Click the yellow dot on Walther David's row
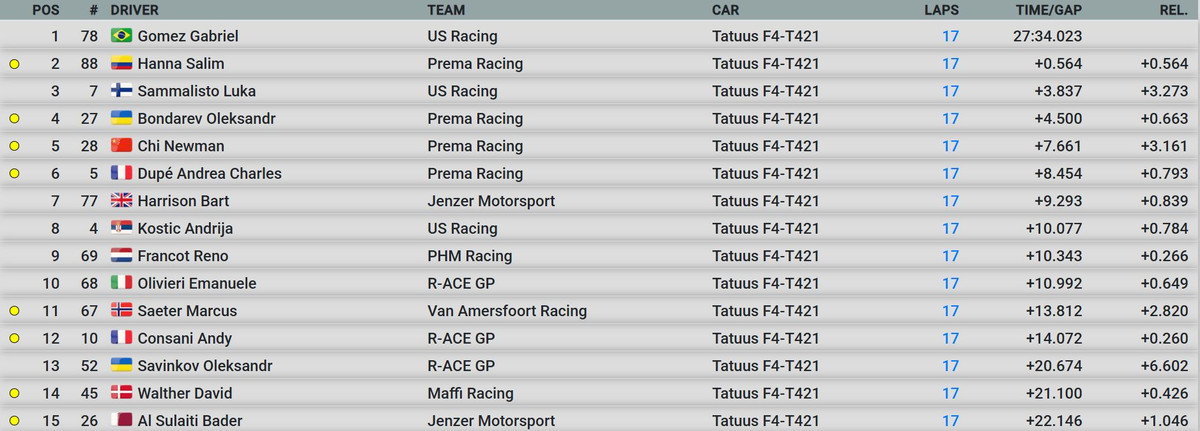The width and height of the screenshot is (1200, 431). [14, 394]
